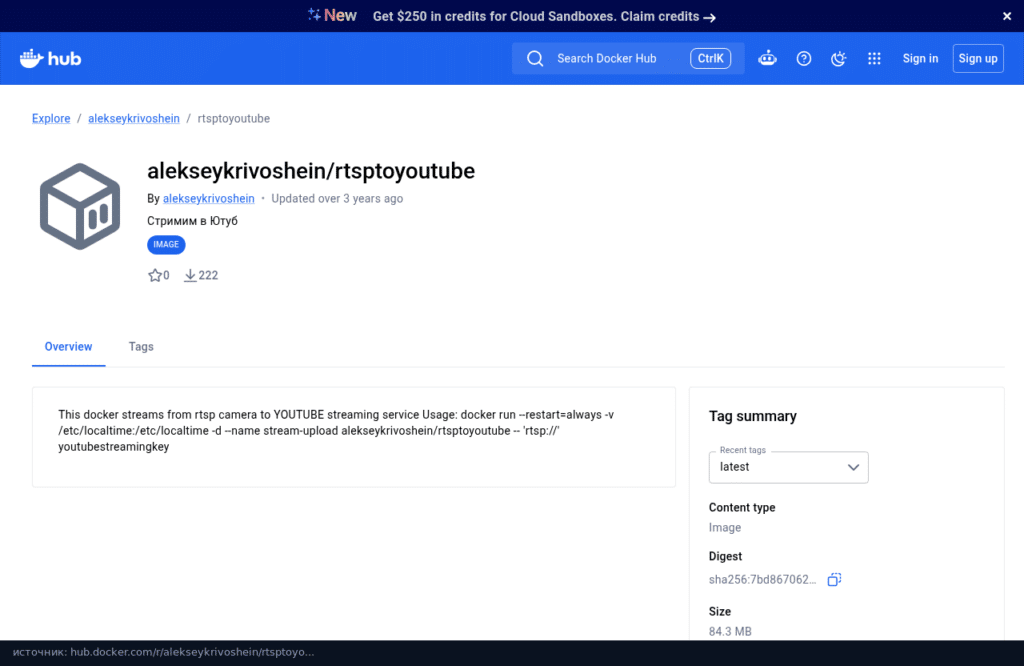The image size is (1024, 666).
Task: Click the Claim credits banner link
Action: 668,17
